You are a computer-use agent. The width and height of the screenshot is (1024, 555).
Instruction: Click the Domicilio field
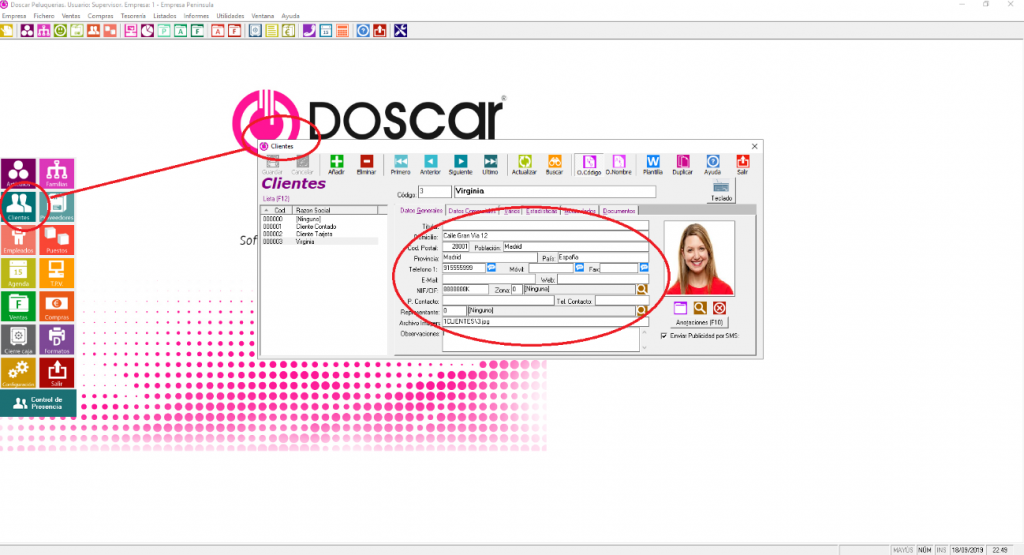click(x=545, y=236)
